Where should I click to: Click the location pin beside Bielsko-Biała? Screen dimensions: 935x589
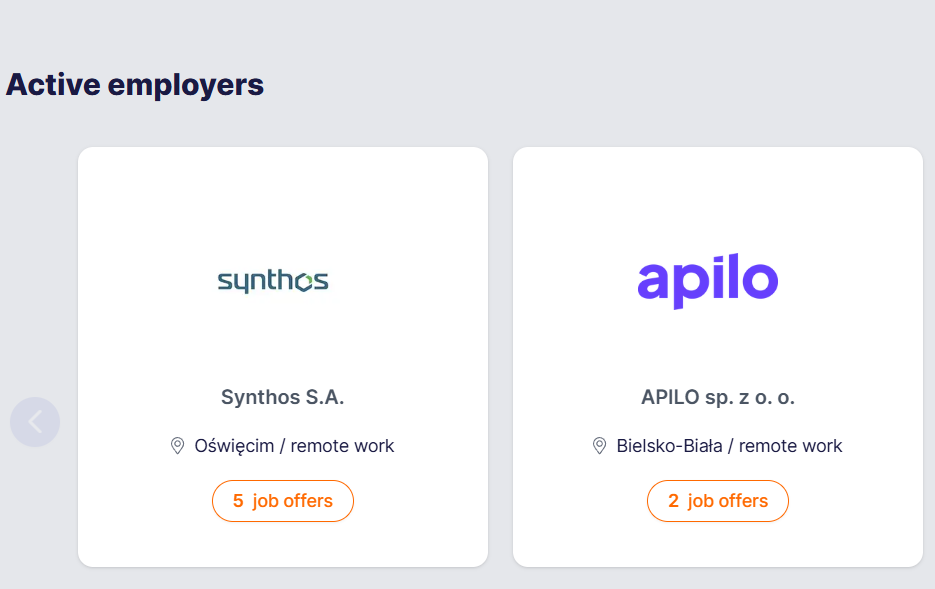tap(600, 446)
